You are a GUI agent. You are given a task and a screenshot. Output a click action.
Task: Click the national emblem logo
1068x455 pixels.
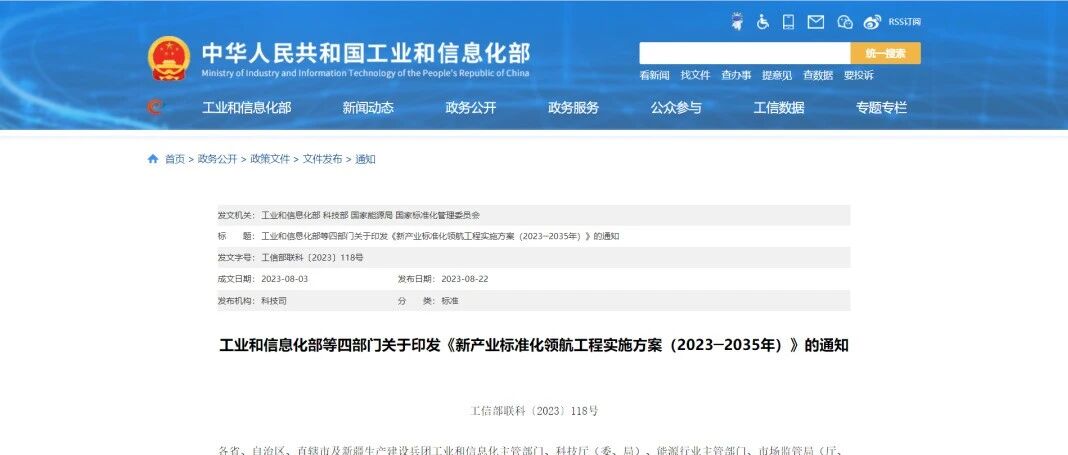point(169,58)
